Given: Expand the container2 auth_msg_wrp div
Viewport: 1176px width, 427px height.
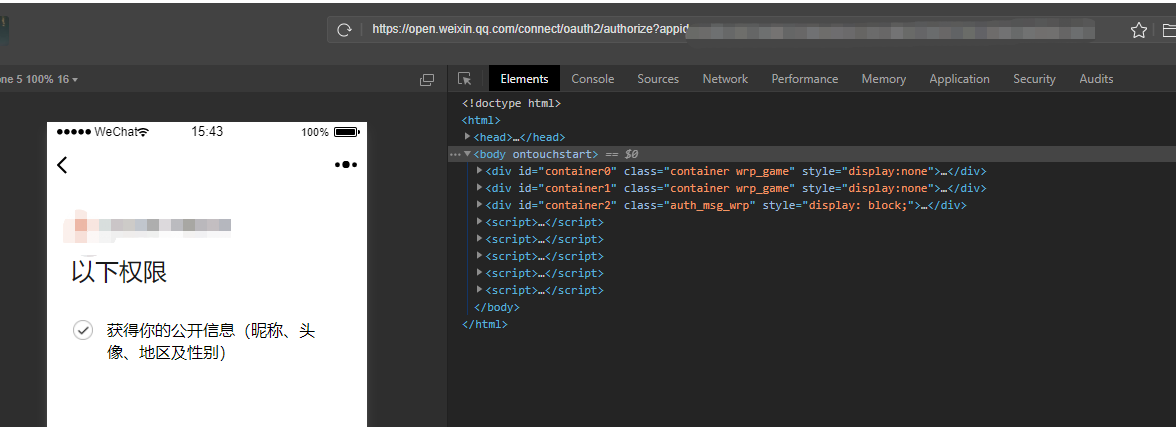Looking at the screenshot, I should tap(480, 205).
